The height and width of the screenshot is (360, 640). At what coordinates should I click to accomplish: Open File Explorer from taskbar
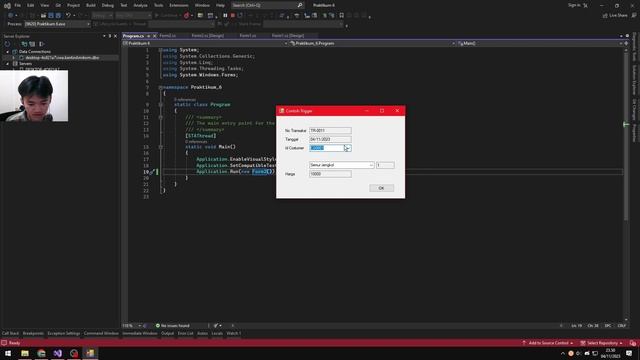point(25,353)
